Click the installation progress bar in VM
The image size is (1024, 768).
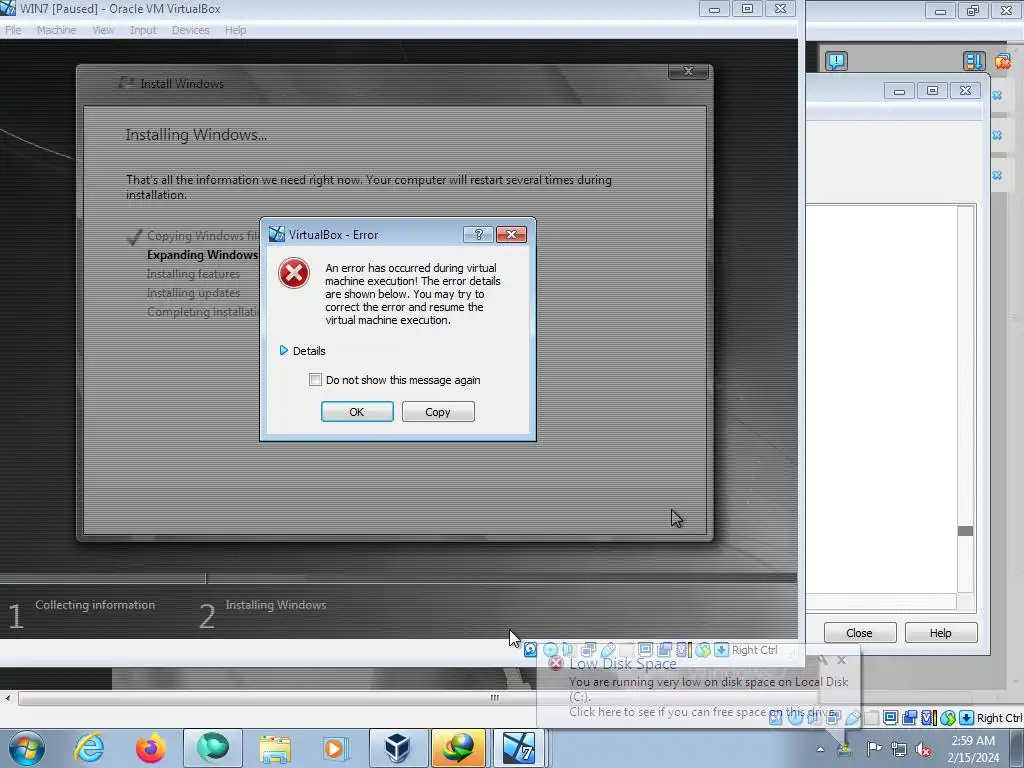pos(398,579)
